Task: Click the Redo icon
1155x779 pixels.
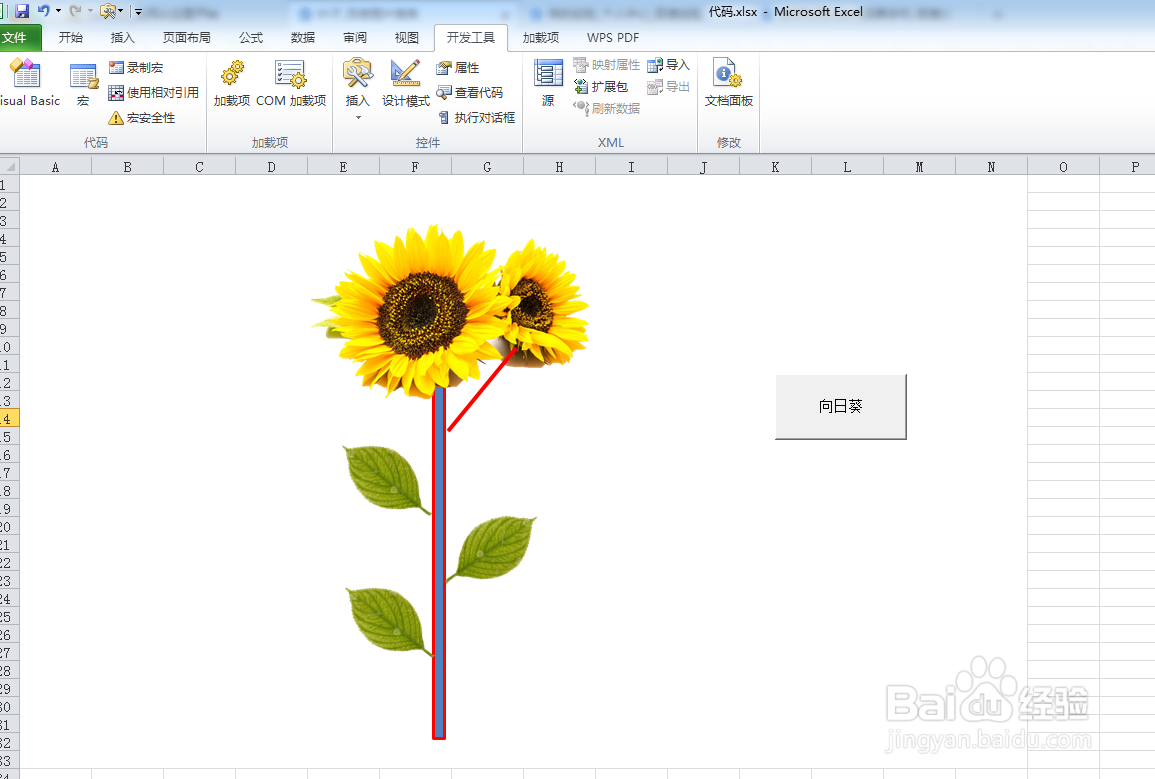Action: tap(75, 11)
